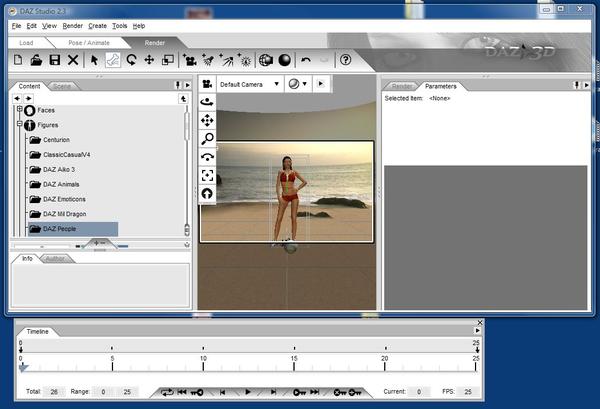Screen dimensions: 600x409
Task: Click the viewport magnifier zoom icon
Action: (207, 139)
